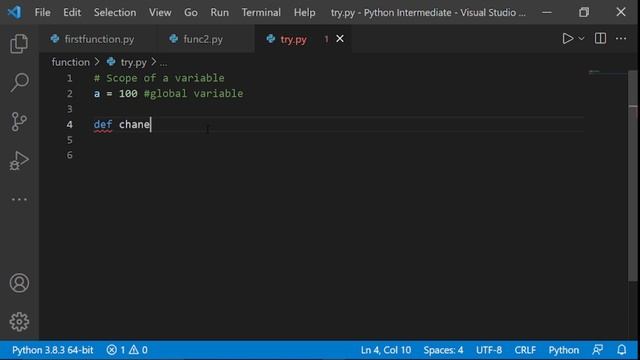Viewport: 640px width, 360px height.
Task: Open the Edit menu
Action: pyautogui.click(x=72, y=13)
